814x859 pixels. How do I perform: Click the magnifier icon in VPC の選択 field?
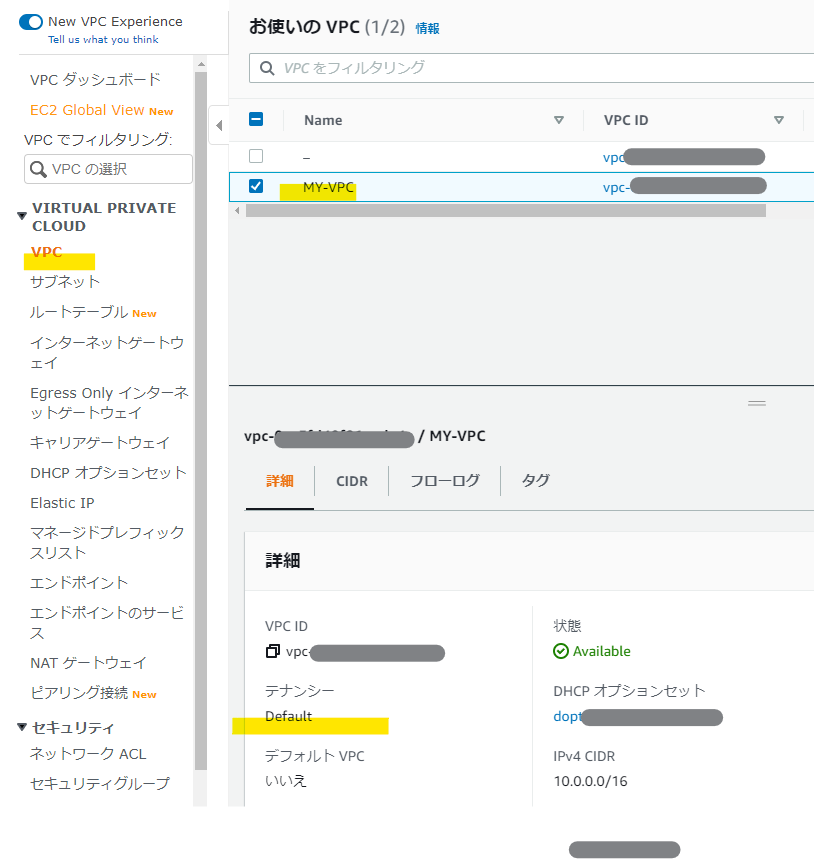[38, 169]
